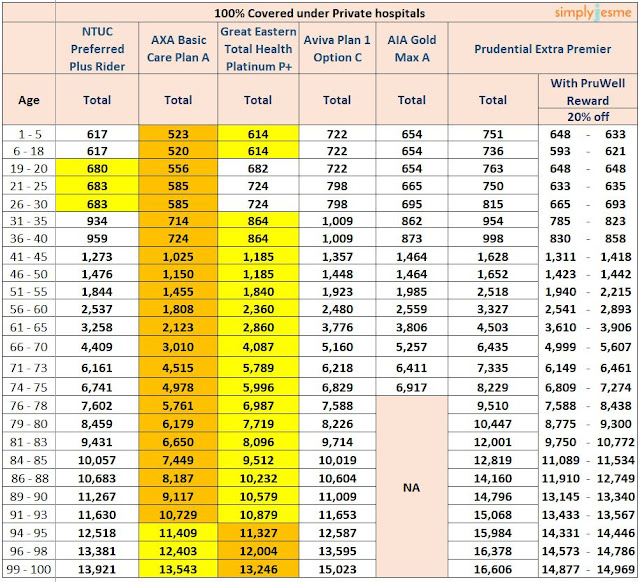
Task: Select the AIA Gold Max A header
Action: pyautogui.click(x=411, y=49)
